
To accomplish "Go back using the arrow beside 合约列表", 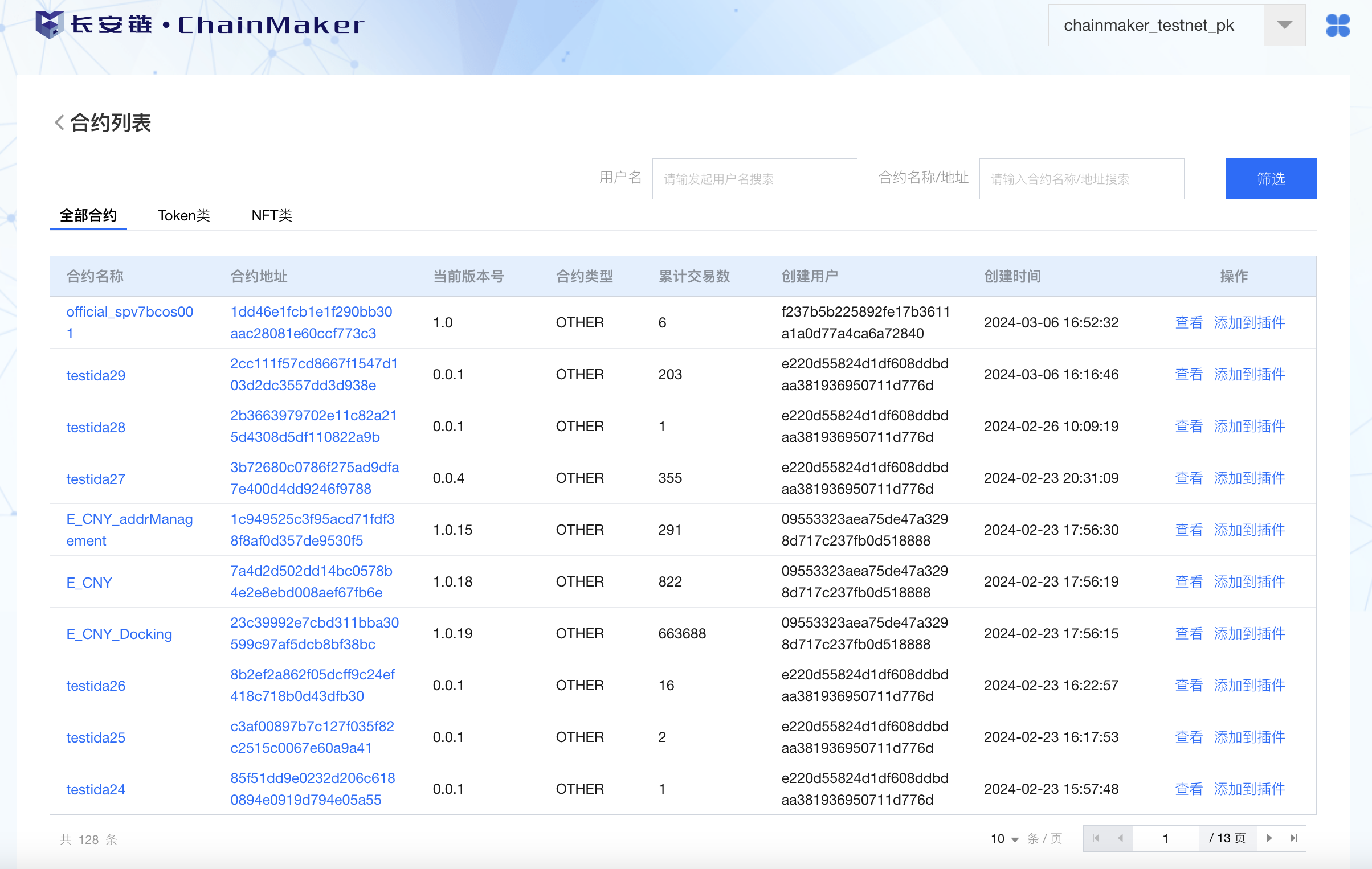I will point(59,122).
